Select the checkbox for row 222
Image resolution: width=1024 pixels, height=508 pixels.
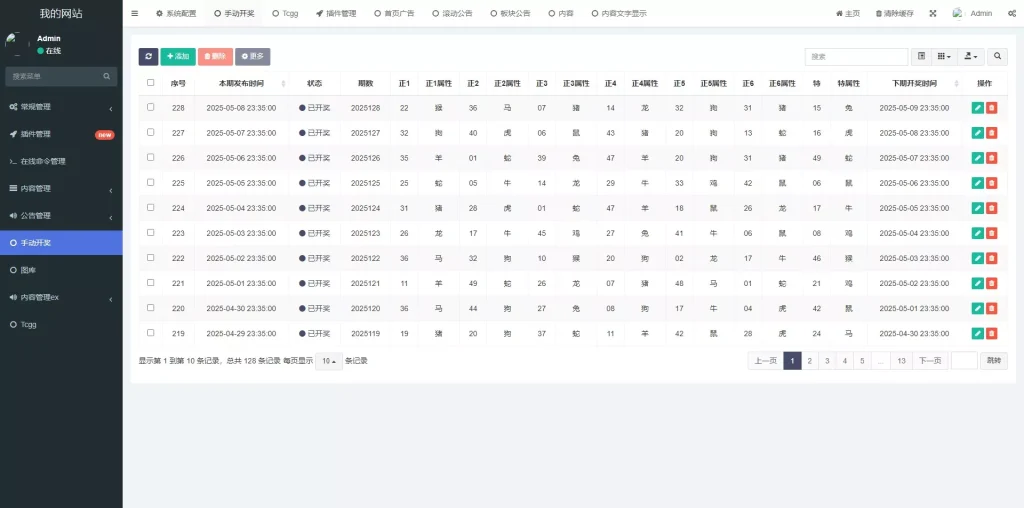[x=151, y=257]
